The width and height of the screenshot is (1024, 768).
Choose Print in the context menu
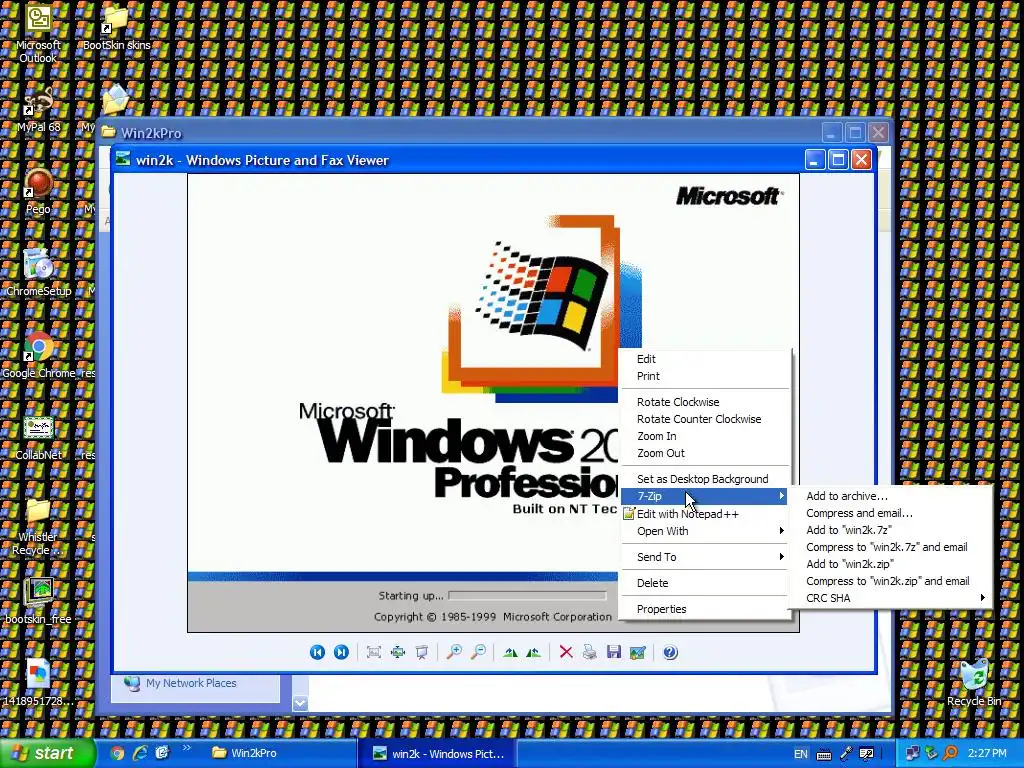pyautogui.click(x=705, y=376)
